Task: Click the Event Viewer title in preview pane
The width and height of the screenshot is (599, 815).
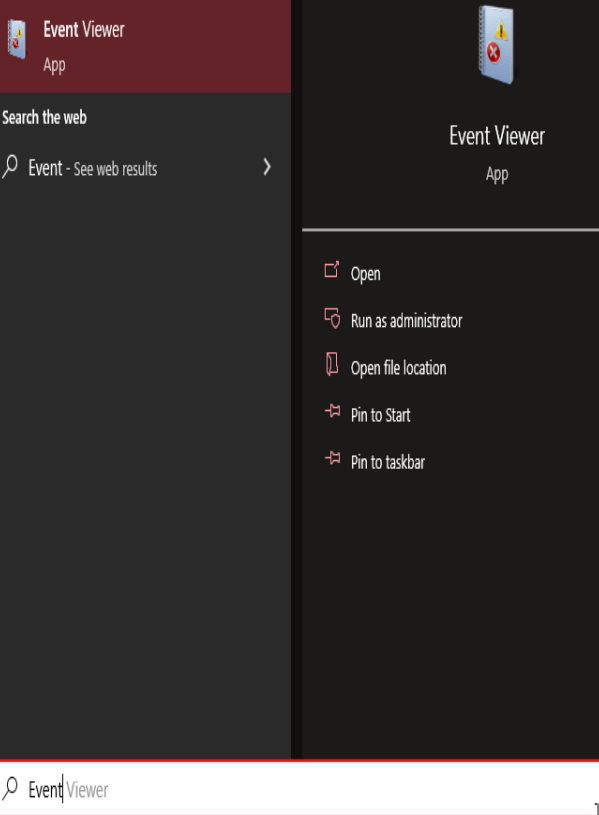Action: click(x=497, y=136)
